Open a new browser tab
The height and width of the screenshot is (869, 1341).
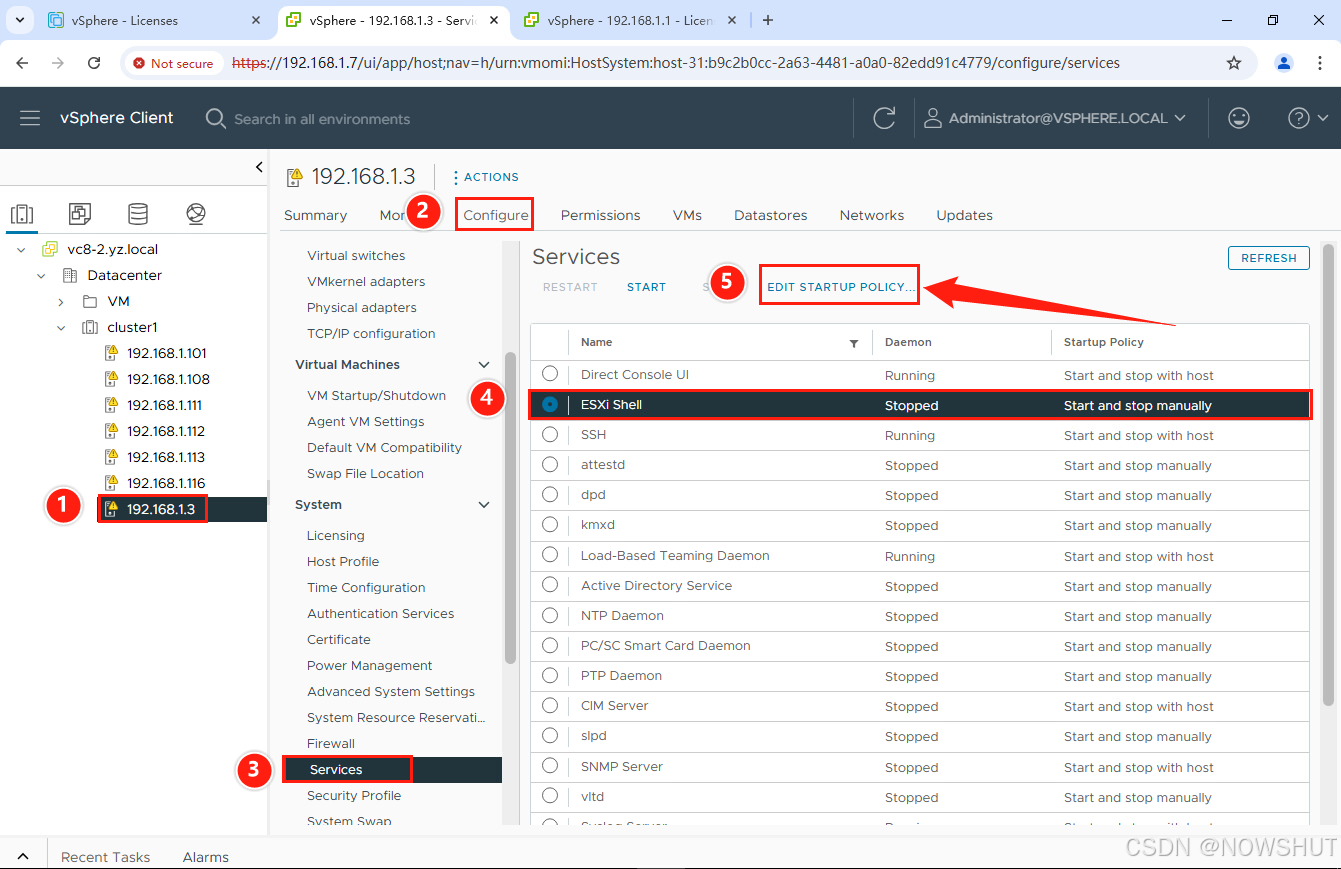(x=768, y=20)
